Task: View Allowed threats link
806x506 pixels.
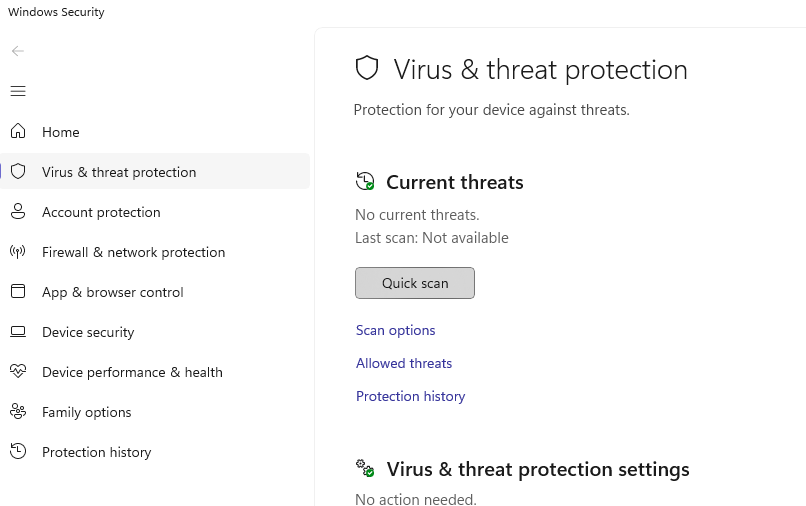Action: pyautogui.click(x=404, y=363)
